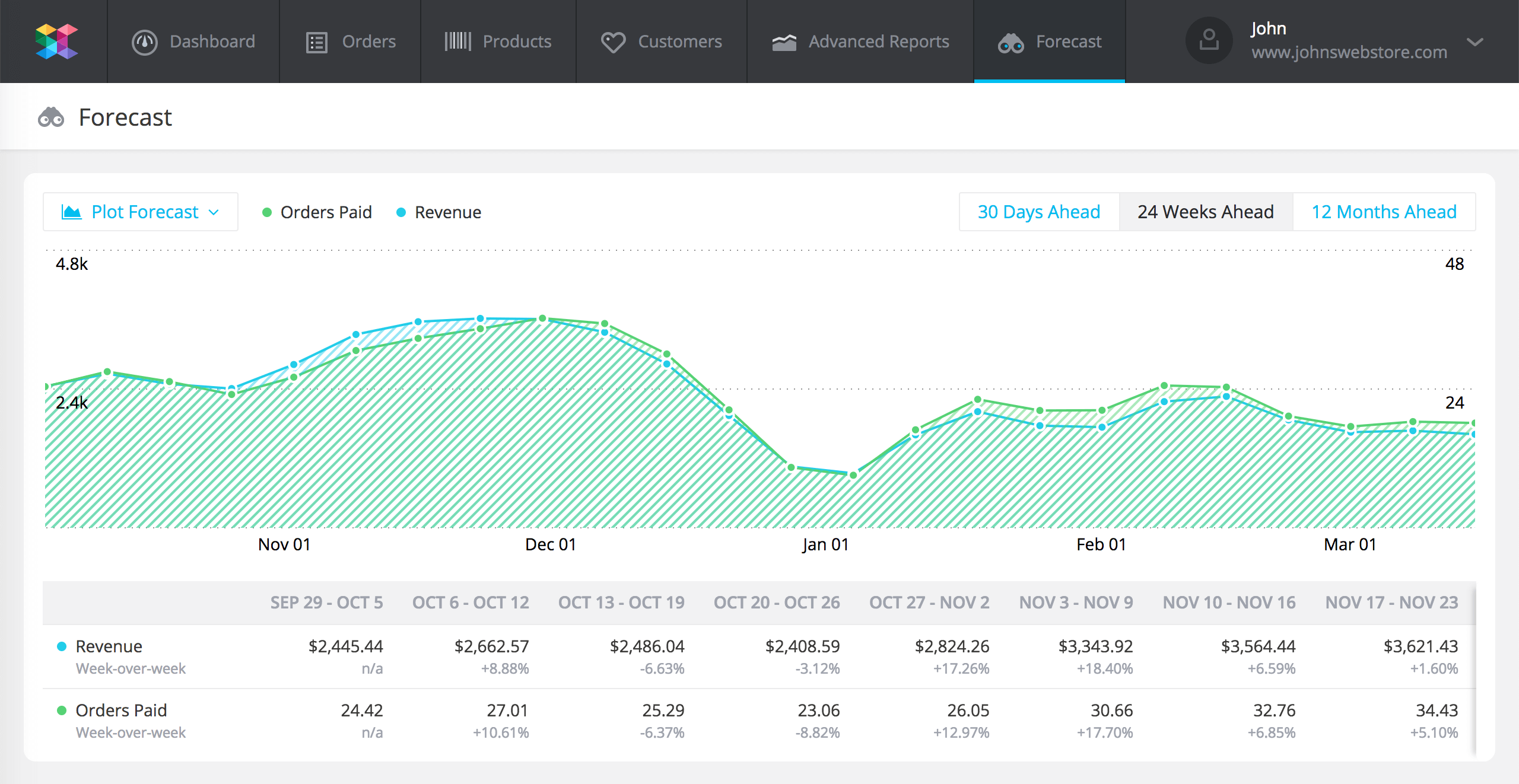The height and width of the screenshot is (784, 1519).
Task: Open the Dashboard tab
Action: point(193,42)
